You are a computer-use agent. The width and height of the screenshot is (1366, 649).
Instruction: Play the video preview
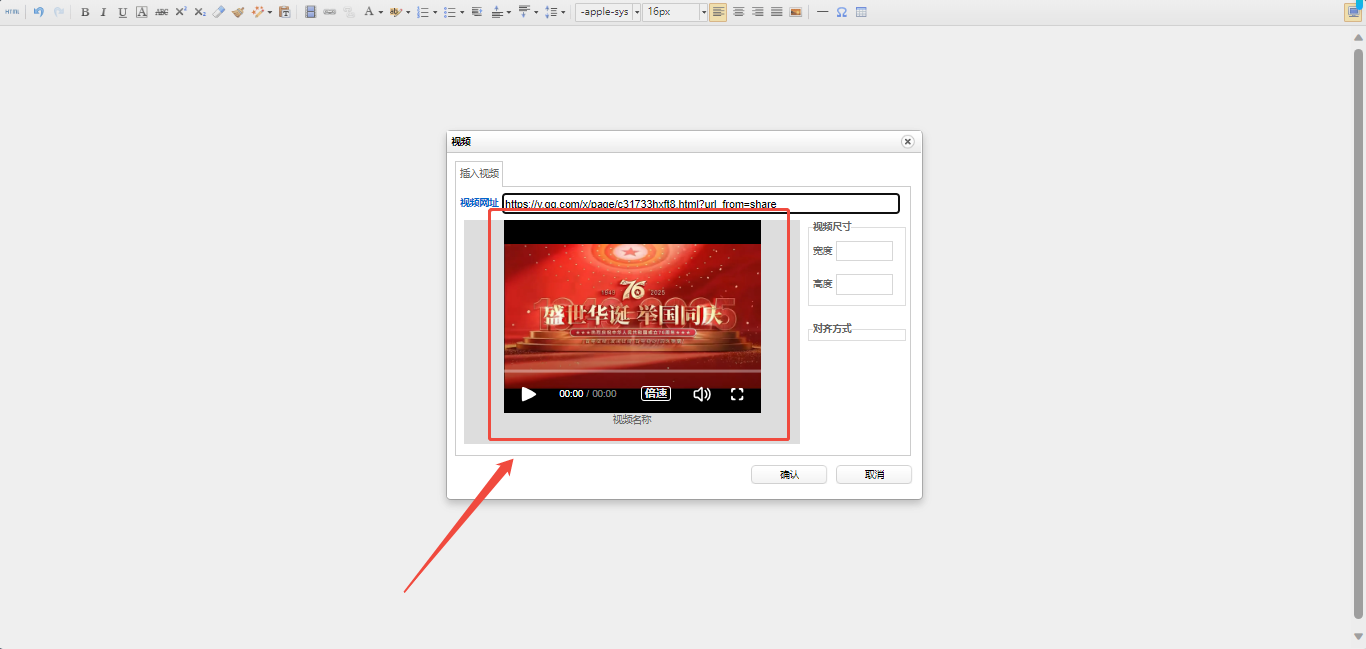pos(529,394)
